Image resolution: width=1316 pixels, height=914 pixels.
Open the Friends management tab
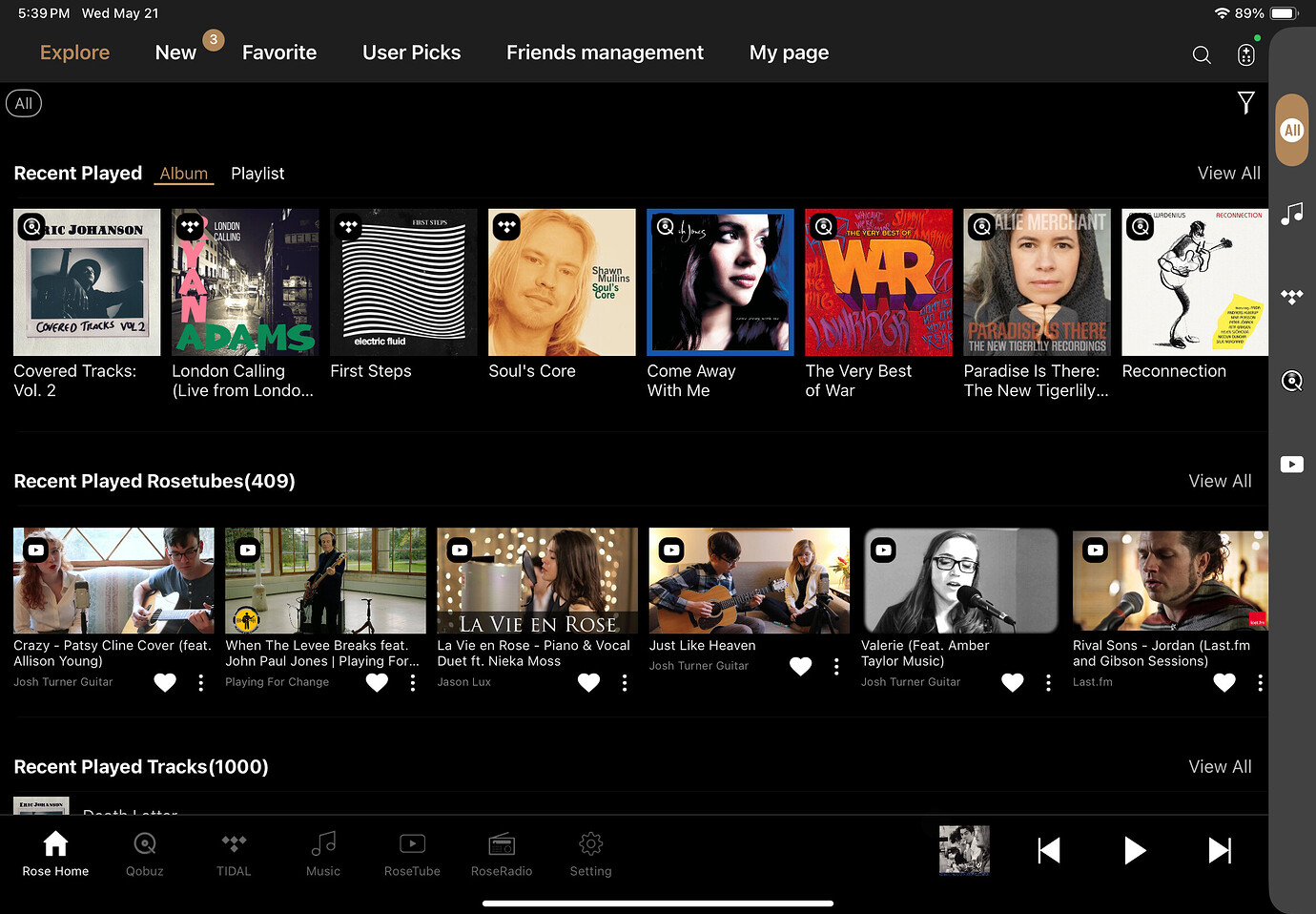(605, 52)
